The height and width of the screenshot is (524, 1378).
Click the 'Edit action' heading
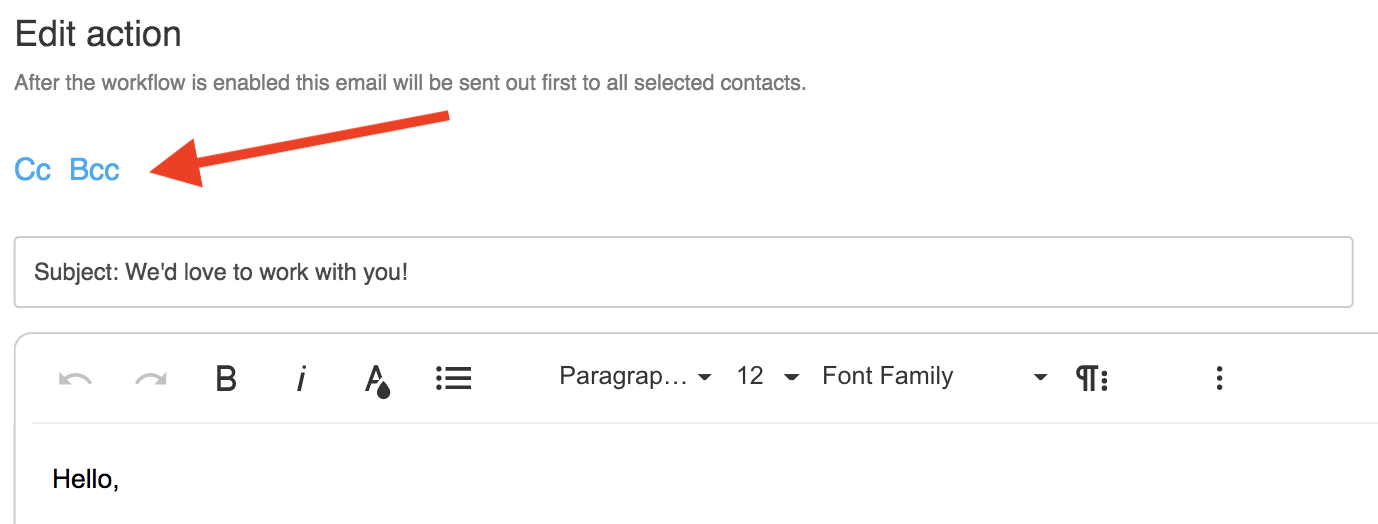[98, 35]
